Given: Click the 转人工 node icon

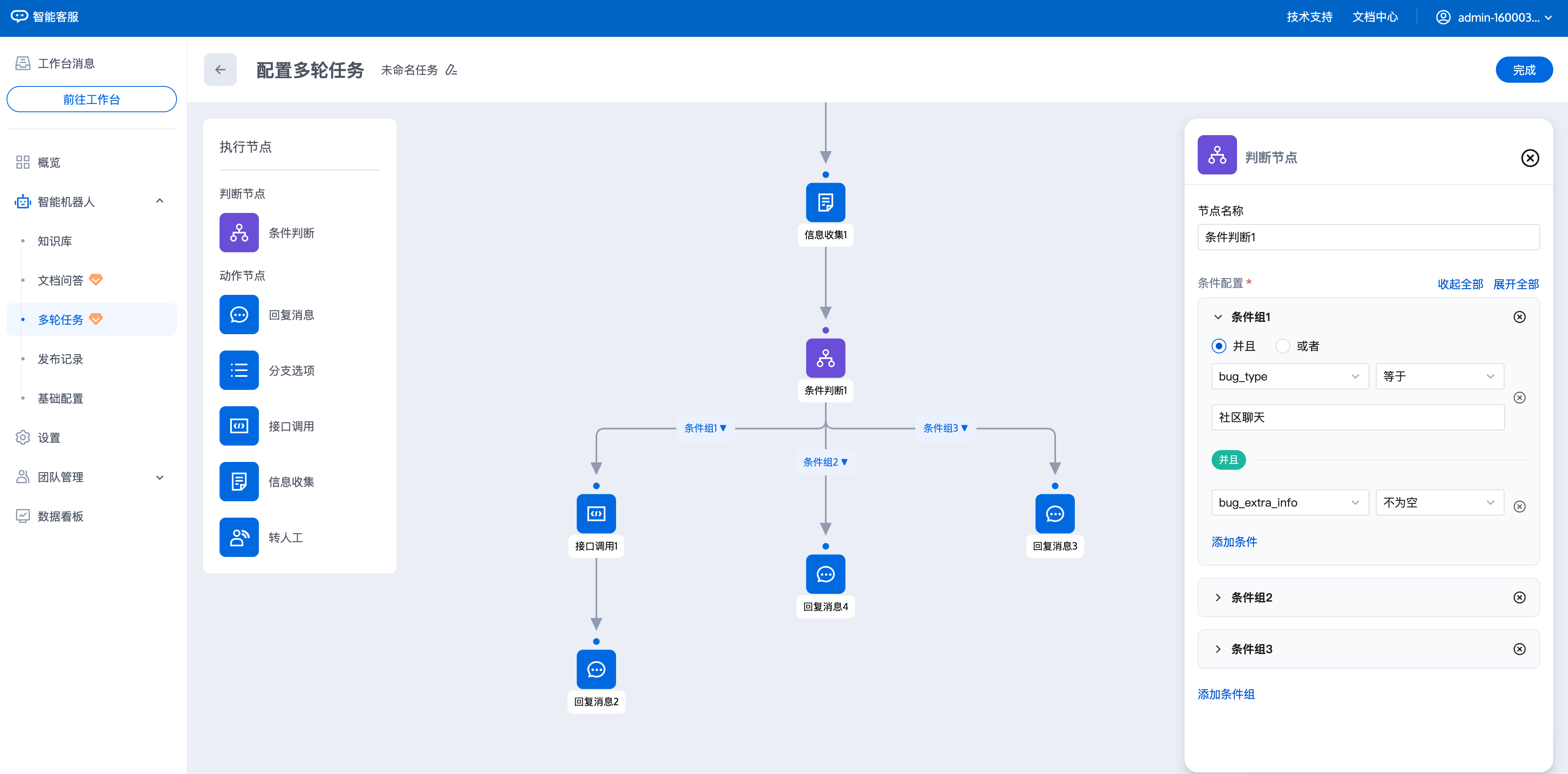Looking at the screenshot, I should [239, 537].
